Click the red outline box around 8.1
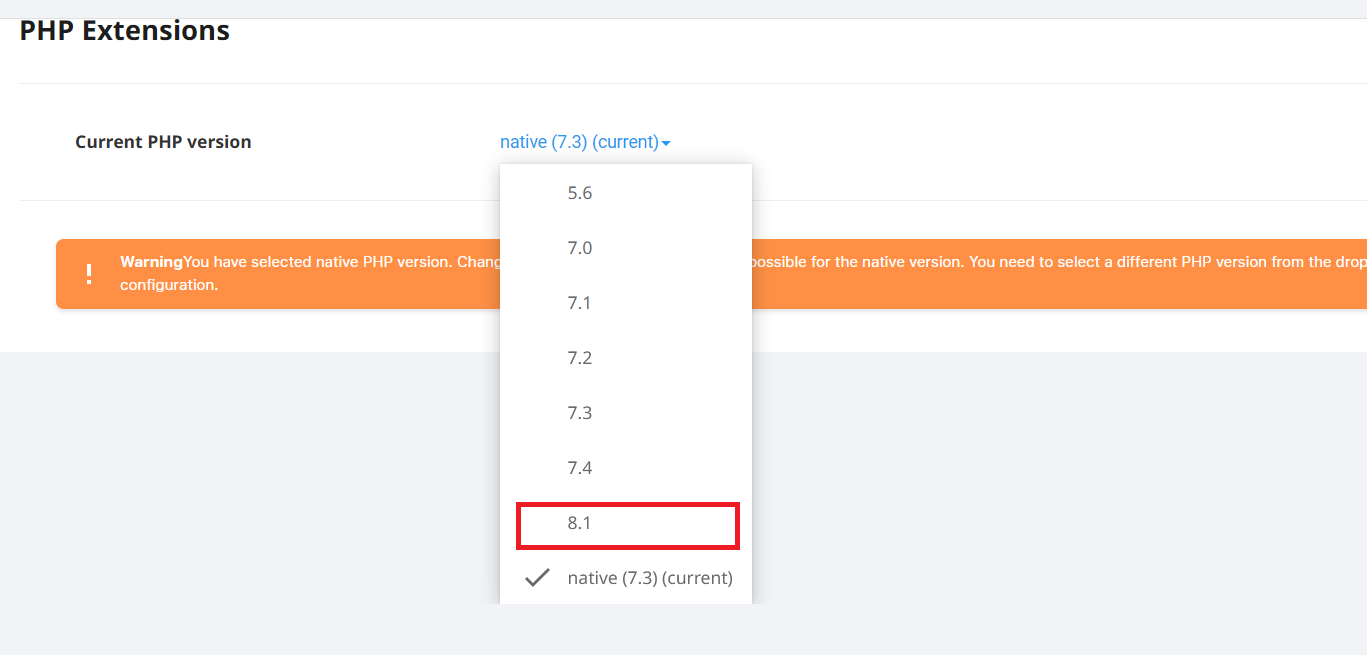The width and height of the screenshot is (1367, 655). coord(628,526)
